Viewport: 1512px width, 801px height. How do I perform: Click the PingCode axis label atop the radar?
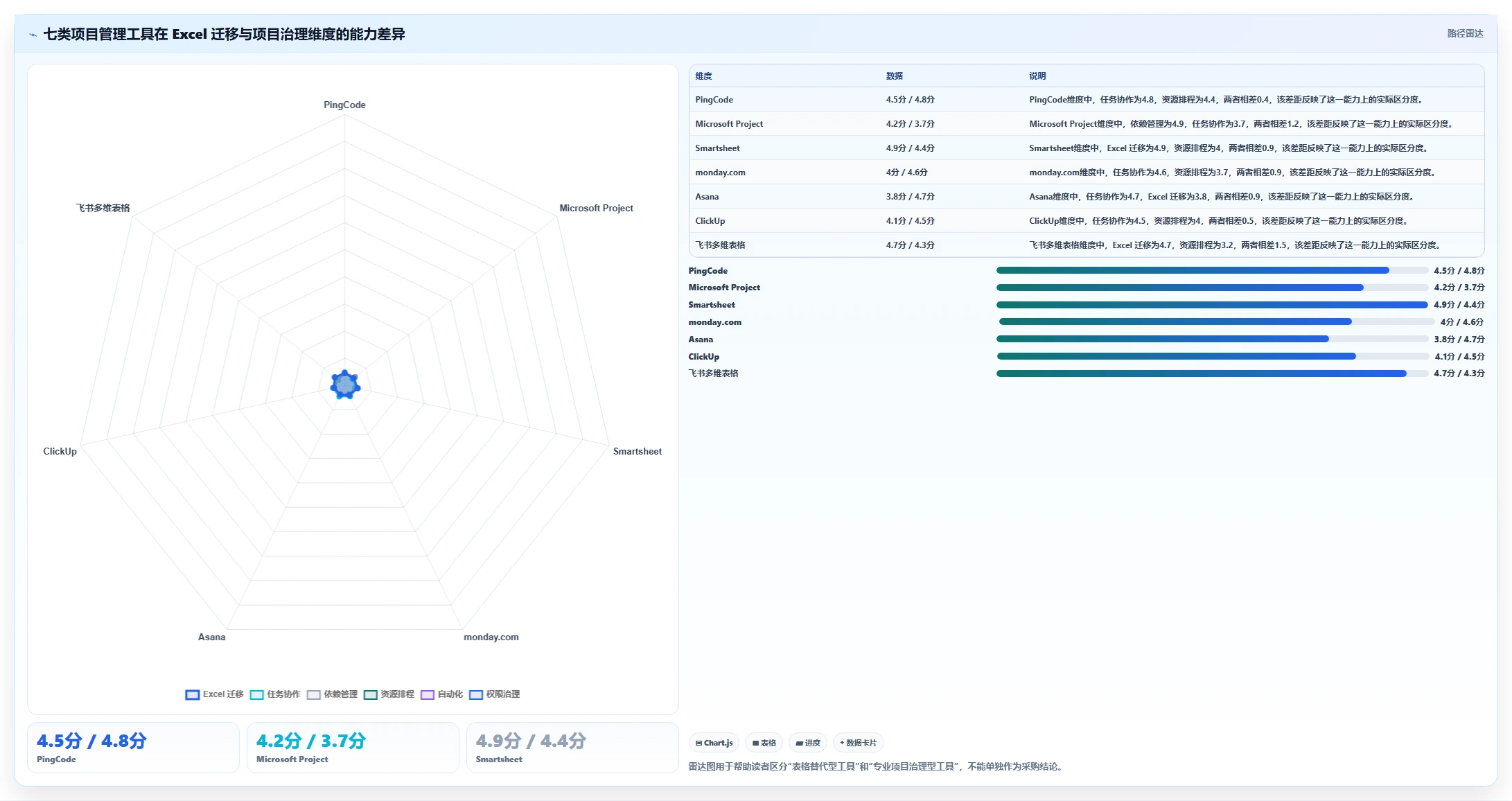coord(344,105)
